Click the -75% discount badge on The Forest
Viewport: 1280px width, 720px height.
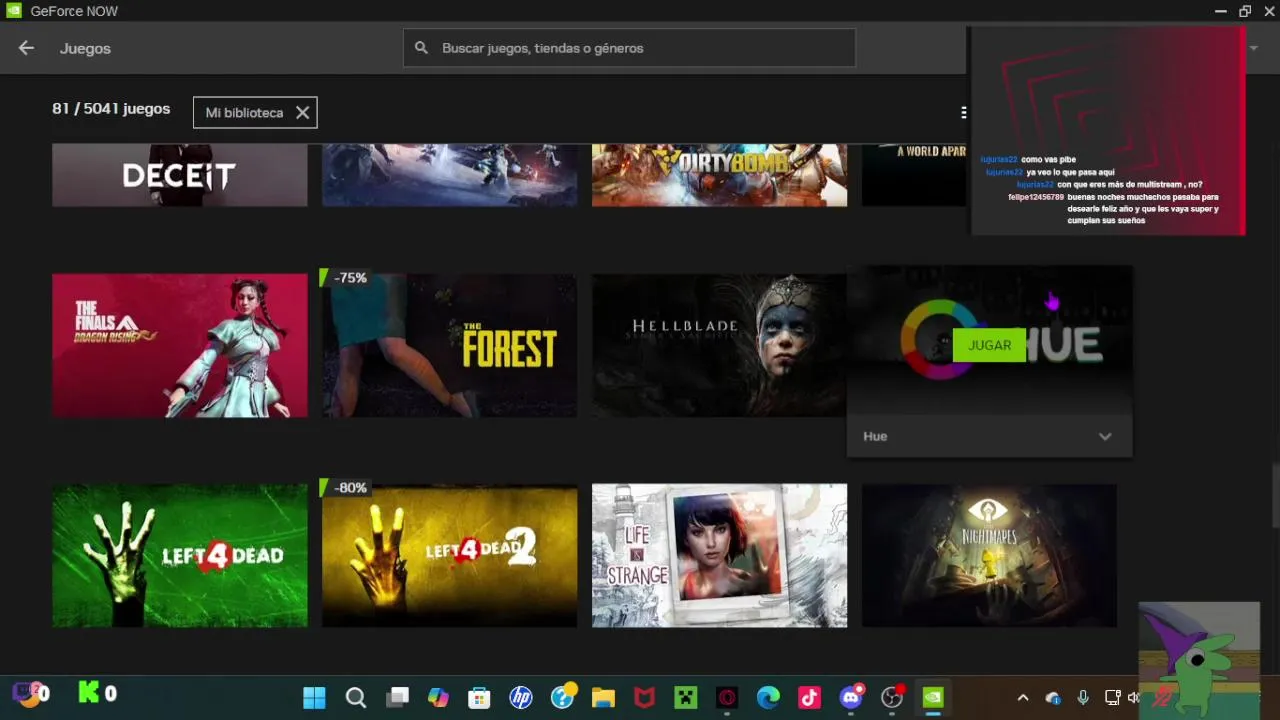pyautogui.click(x=345, y=278)
